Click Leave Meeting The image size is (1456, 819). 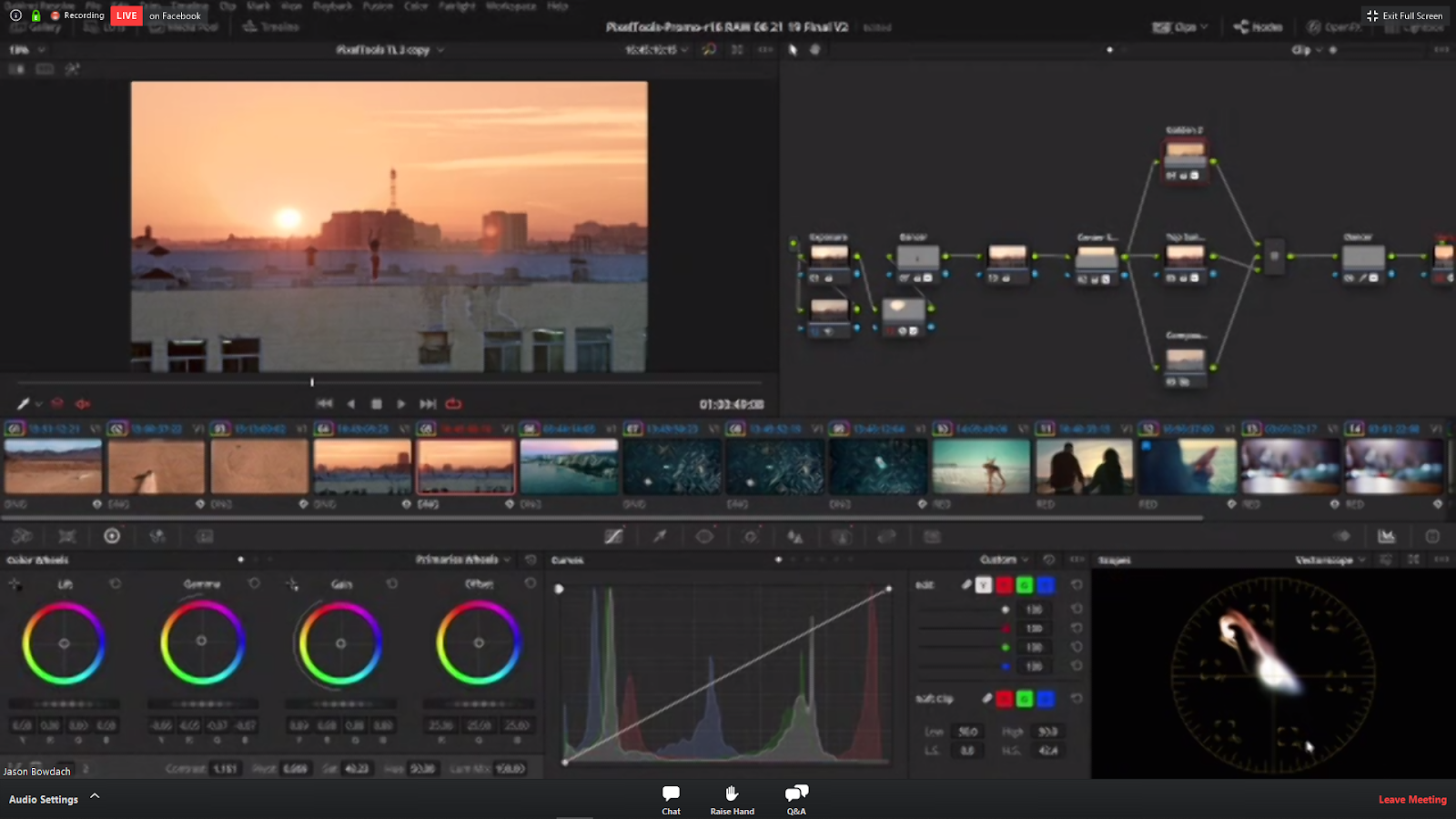click(1411, 800)
